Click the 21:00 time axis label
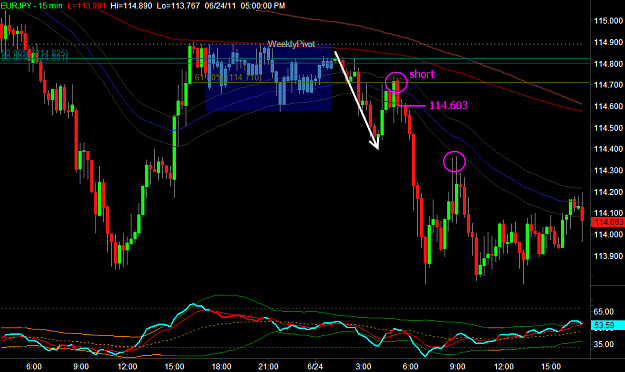Viewport: 625px width, 372px height. [268, 366]
